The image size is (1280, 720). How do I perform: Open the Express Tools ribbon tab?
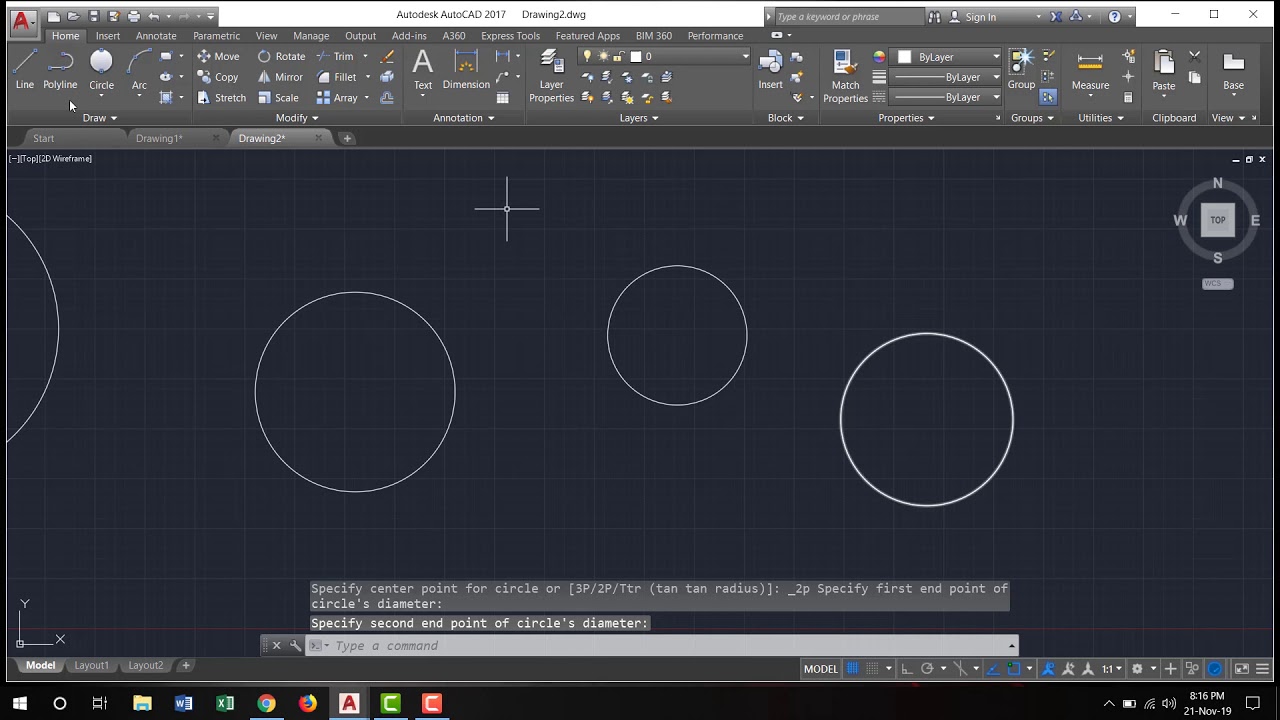pyautogui.click(x=510, y=36)
